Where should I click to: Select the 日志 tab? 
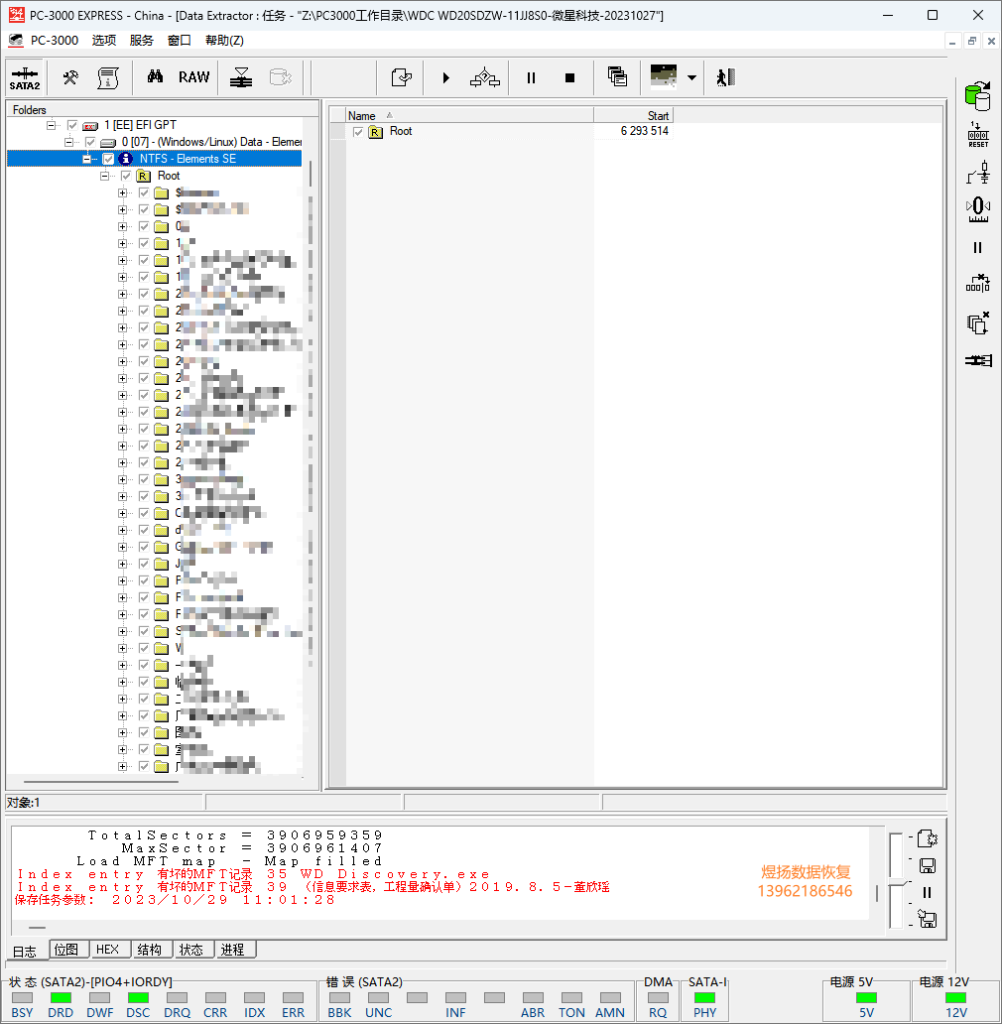(25, 952)
